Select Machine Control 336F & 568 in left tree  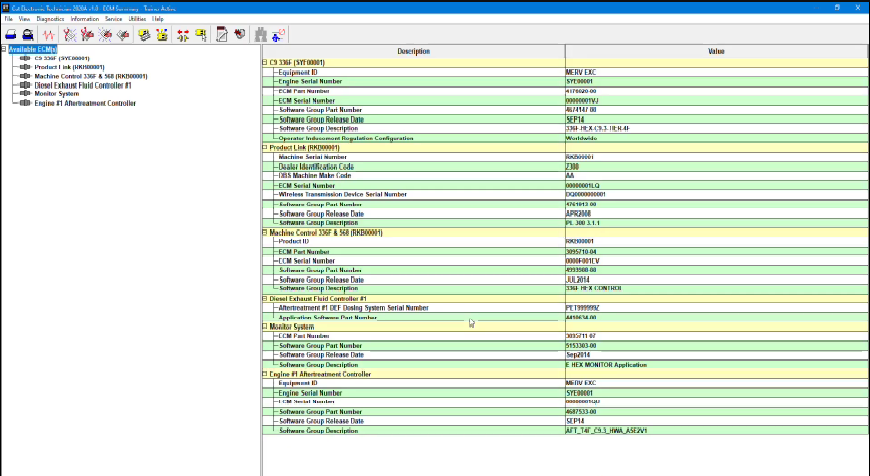pos(90,76)
